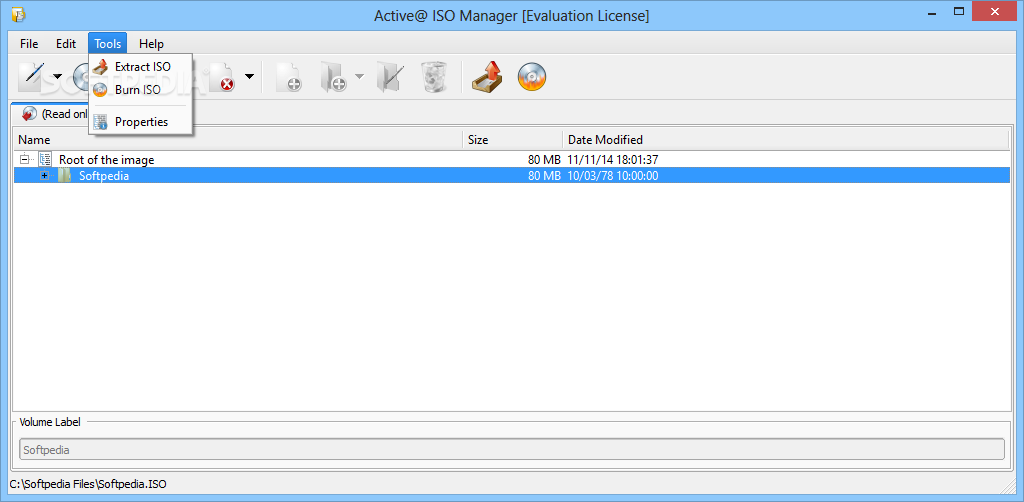Sort by the Name column header
Image resolution: width=1024 pixels, height=502 pixels.
pyautogui.click(x=238, y=140)
